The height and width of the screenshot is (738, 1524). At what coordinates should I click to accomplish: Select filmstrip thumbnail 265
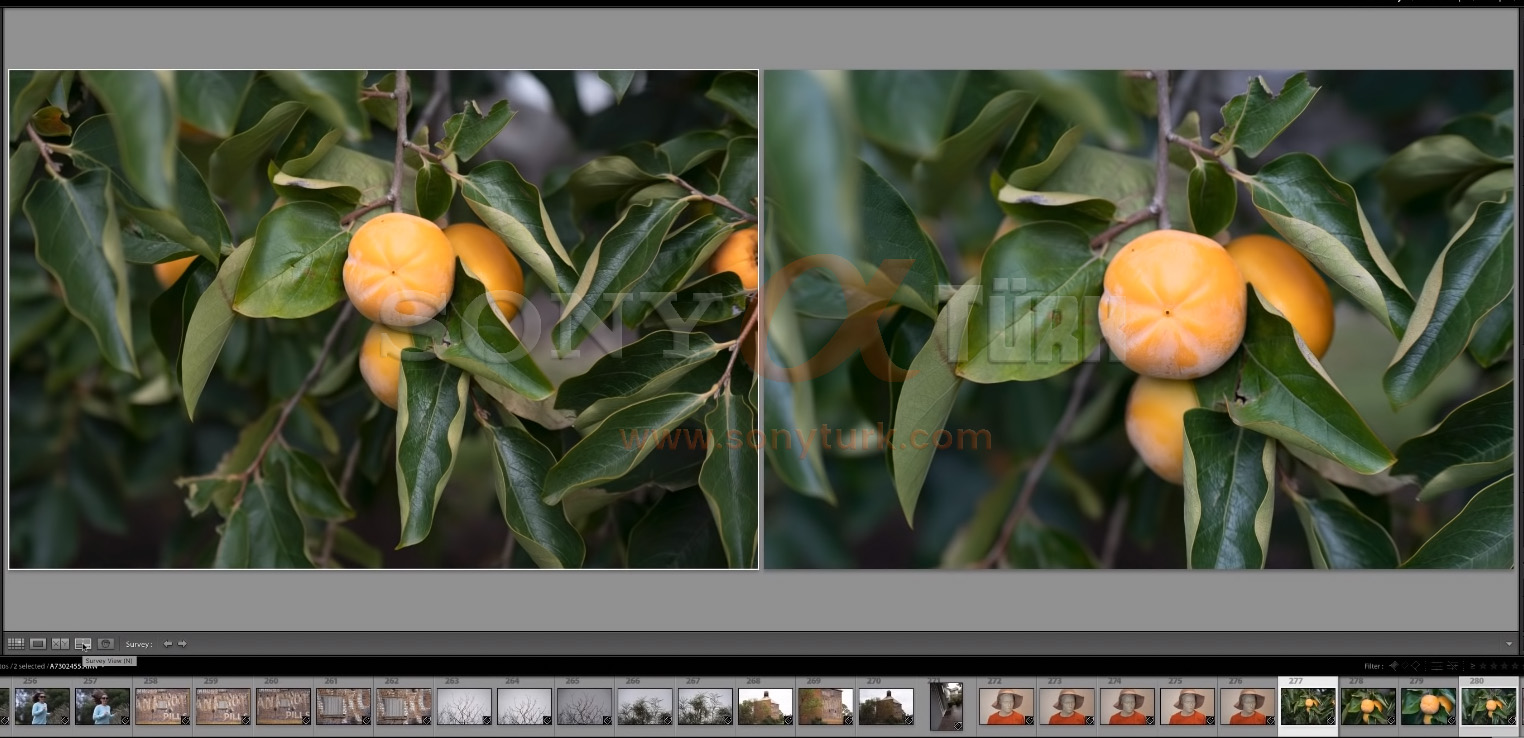(x=584, y=707)
